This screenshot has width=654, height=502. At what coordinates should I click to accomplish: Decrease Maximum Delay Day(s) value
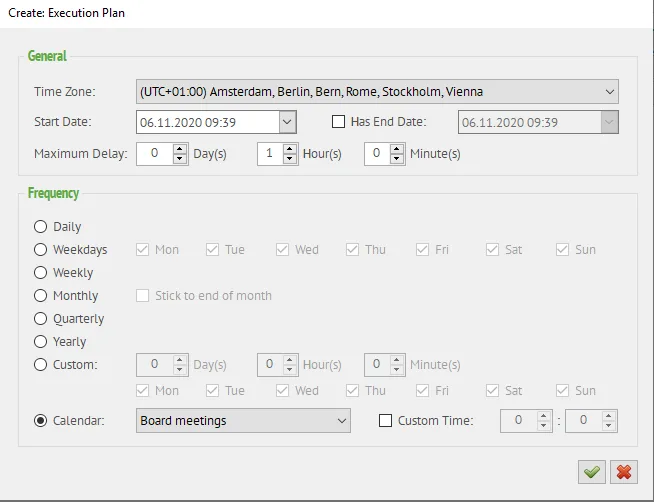[x=180, y=159]
